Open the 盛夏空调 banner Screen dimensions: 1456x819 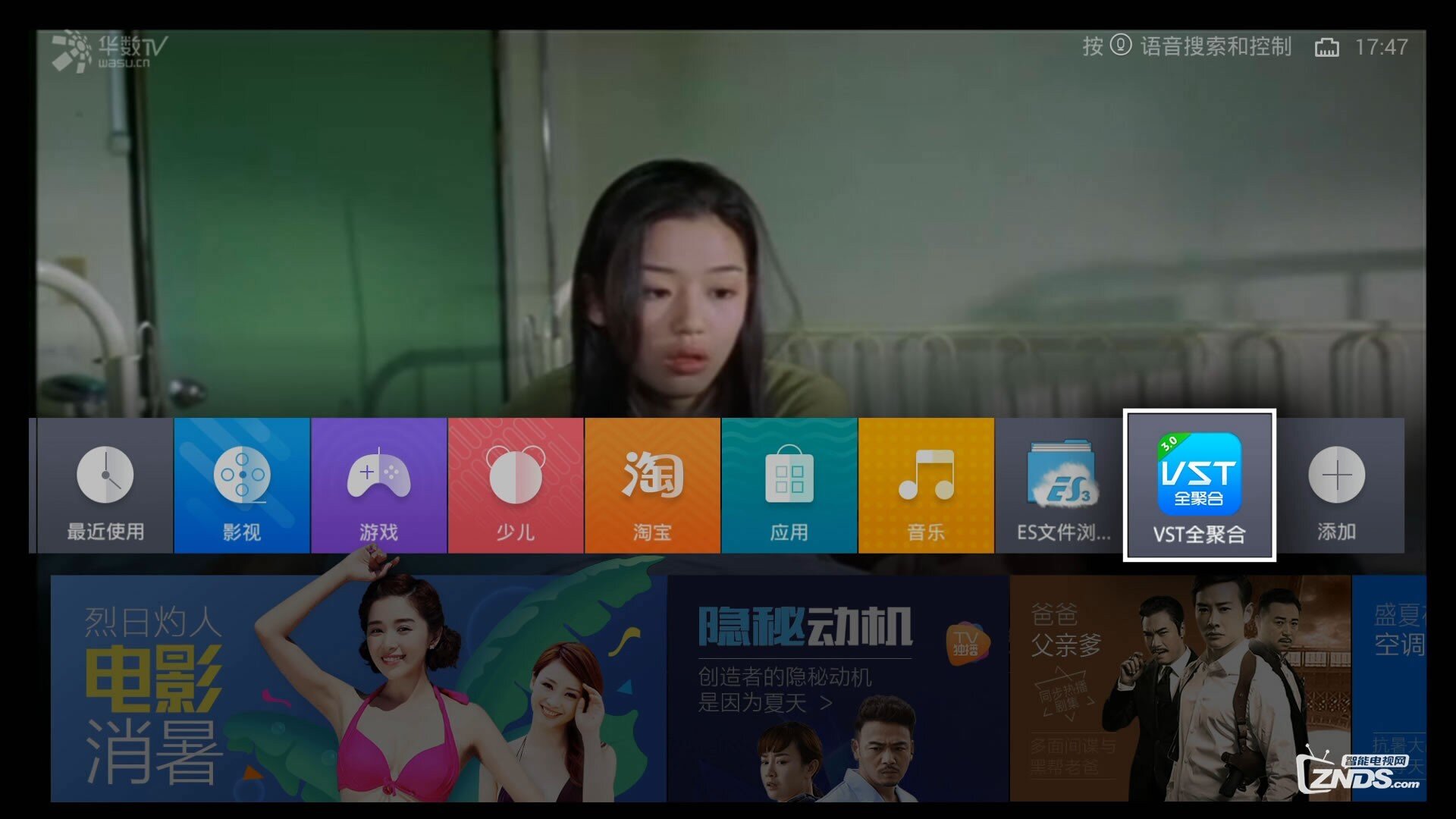tap(1389, 689)
